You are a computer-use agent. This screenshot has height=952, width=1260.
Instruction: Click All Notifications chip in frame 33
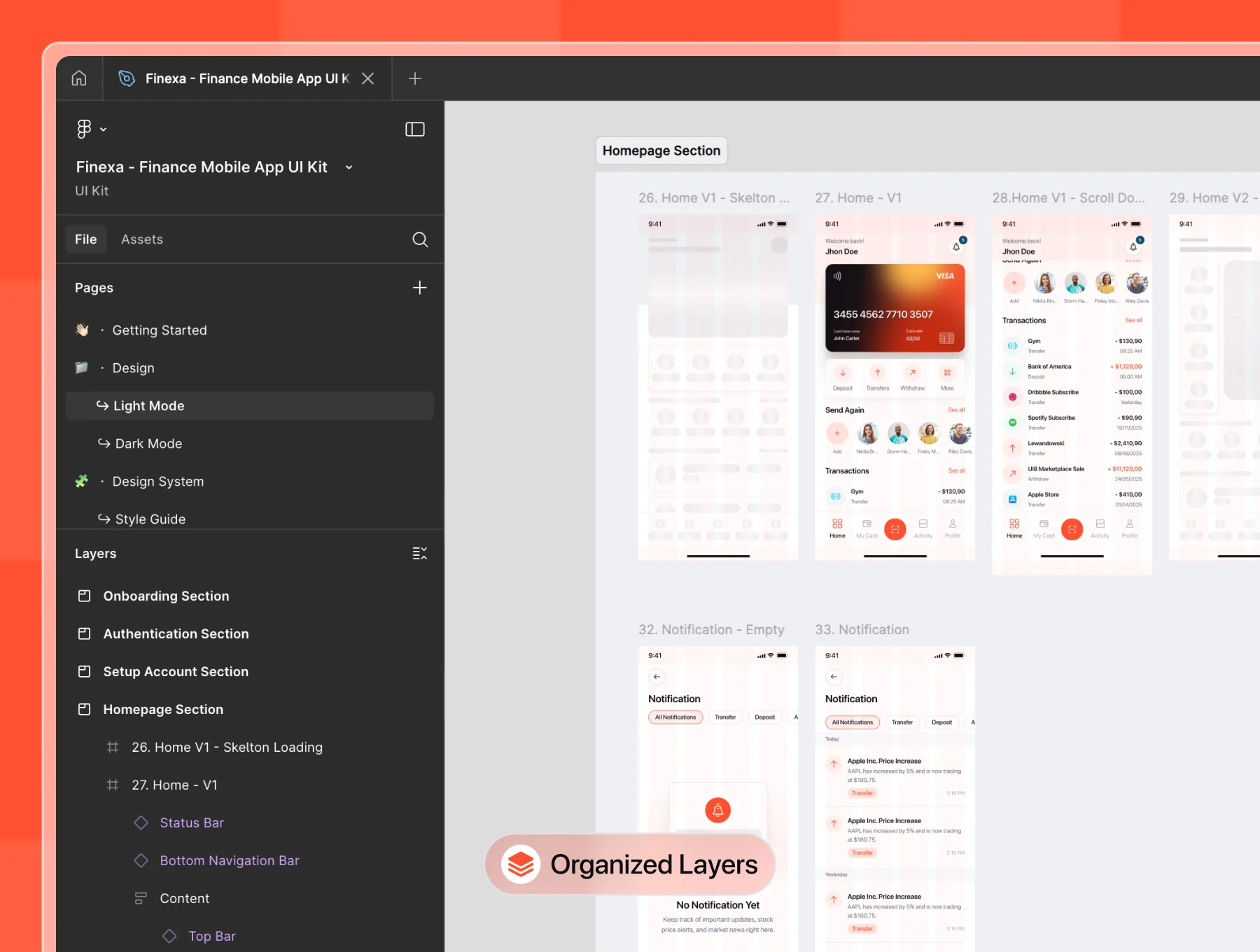[853, 722]
